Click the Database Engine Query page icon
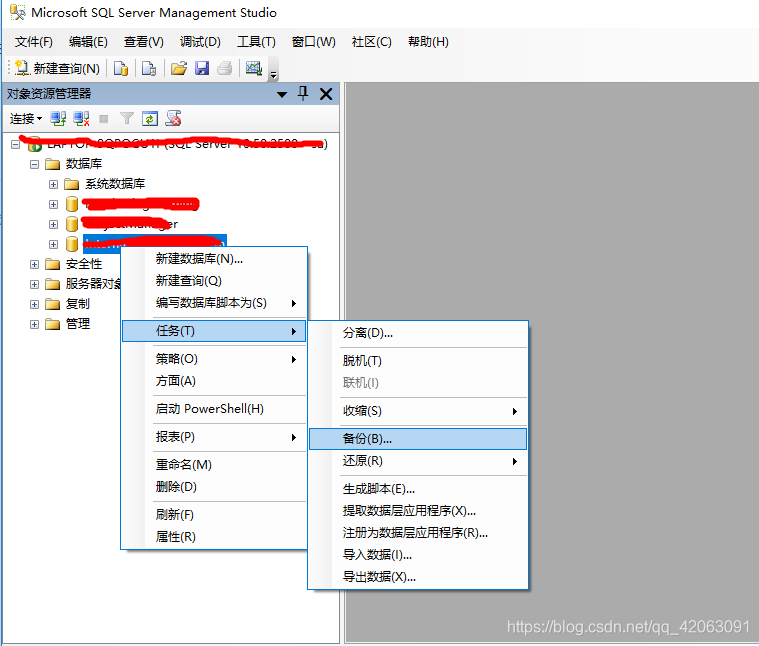Viewport: 759px width, 646px height. click(x=121, y=68)
